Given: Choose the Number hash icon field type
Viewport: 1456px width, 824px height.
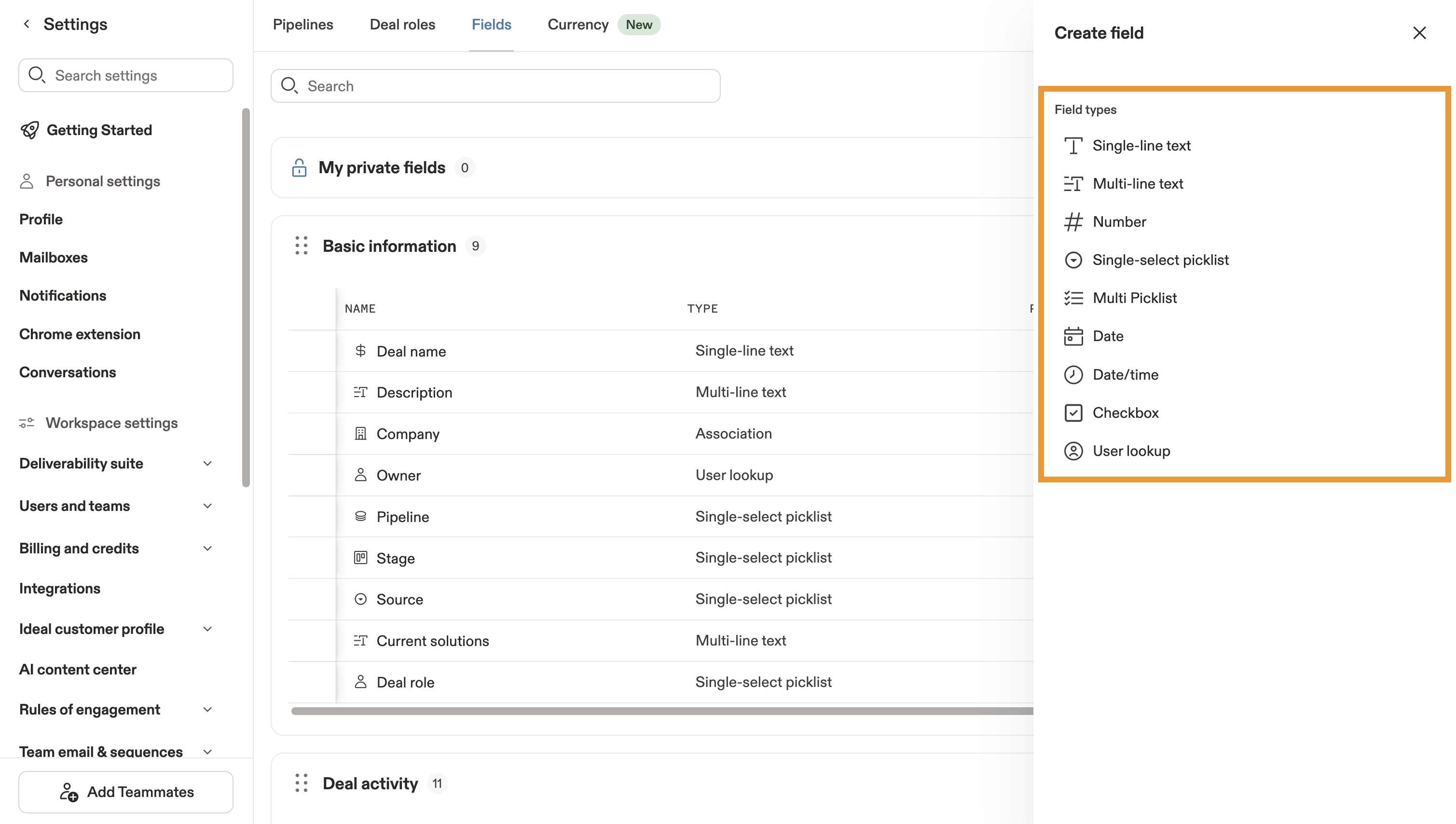Looking at the screenshot, I should (x=1073, y=222).
